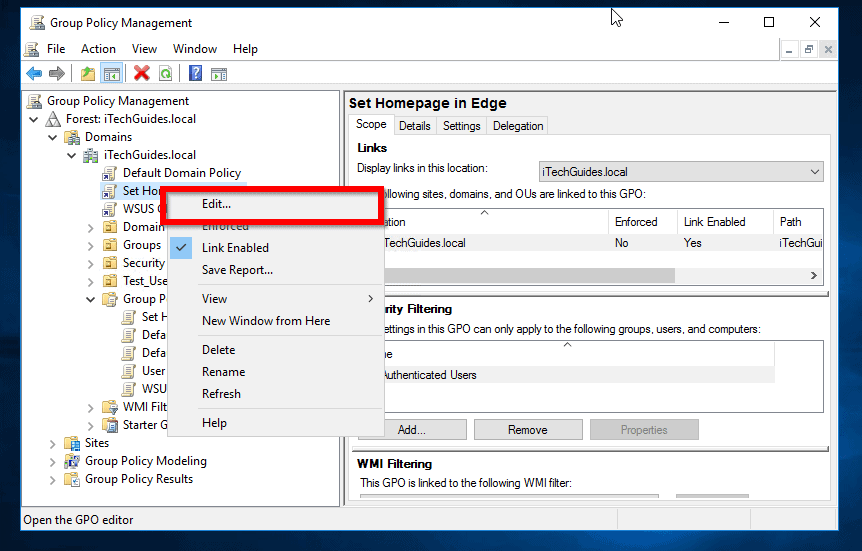The width and height of the screenshot is (862, 551).
Task: Select the Scope tab
Action: coord(371,124)
